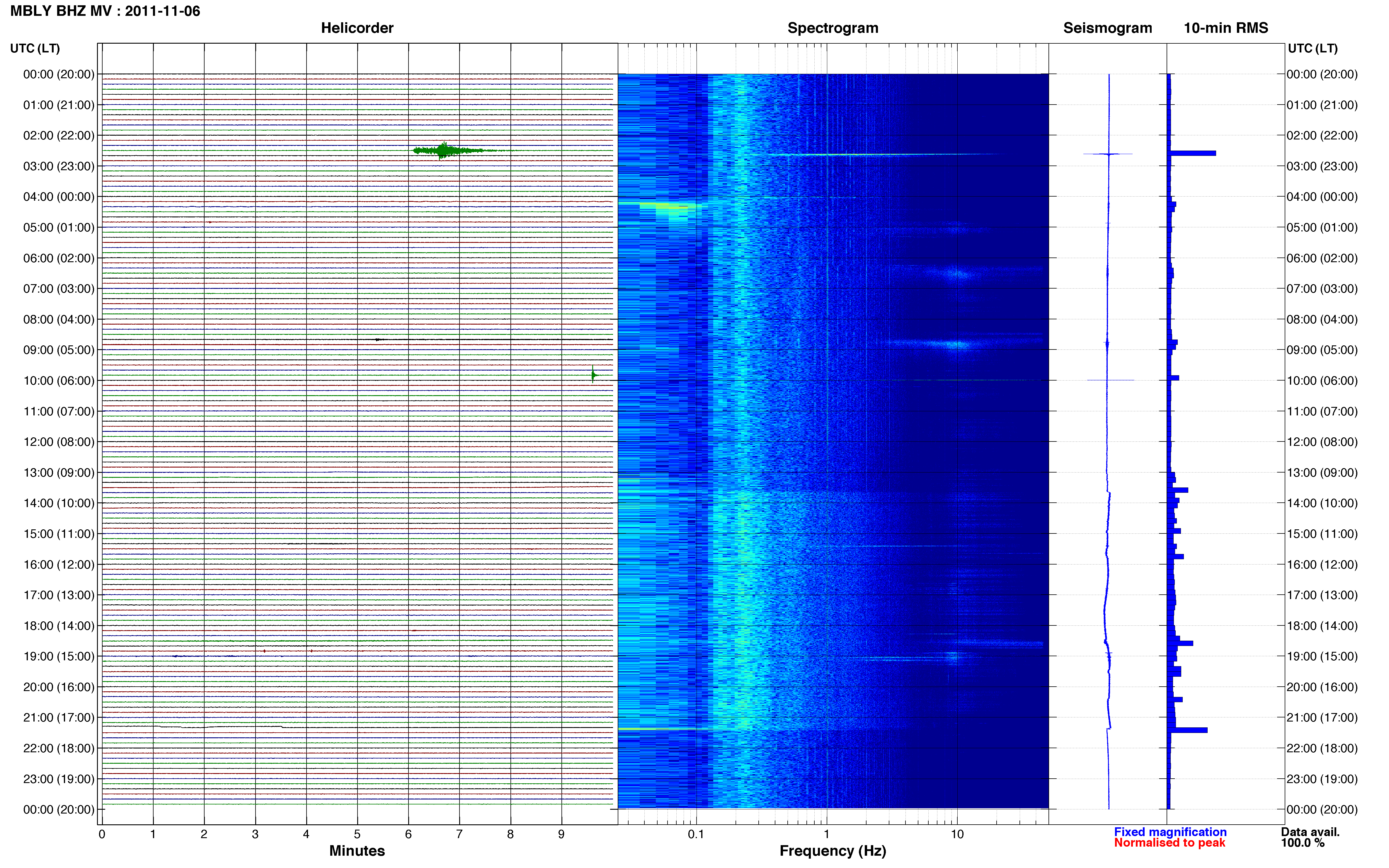Click the left 13:00 (09:00) time label
Image resolution: width=1389 pixels, height=868 pixels.
(59, 473)
